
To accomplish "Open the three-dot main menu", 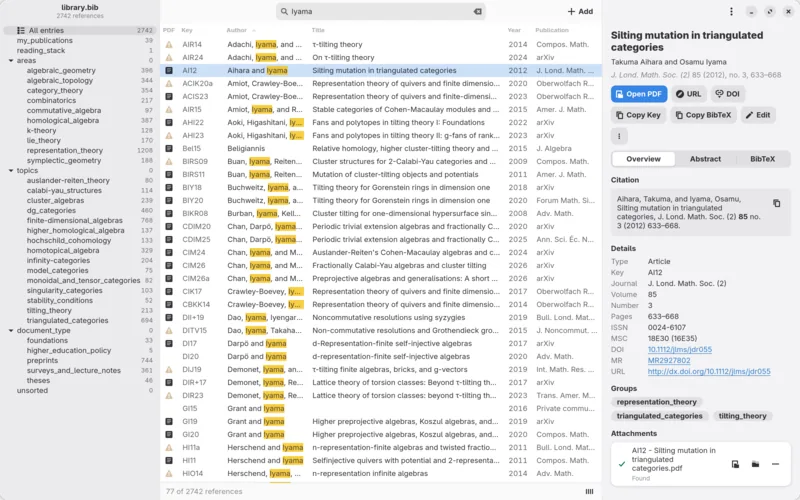I will click(x=731, y=11).
